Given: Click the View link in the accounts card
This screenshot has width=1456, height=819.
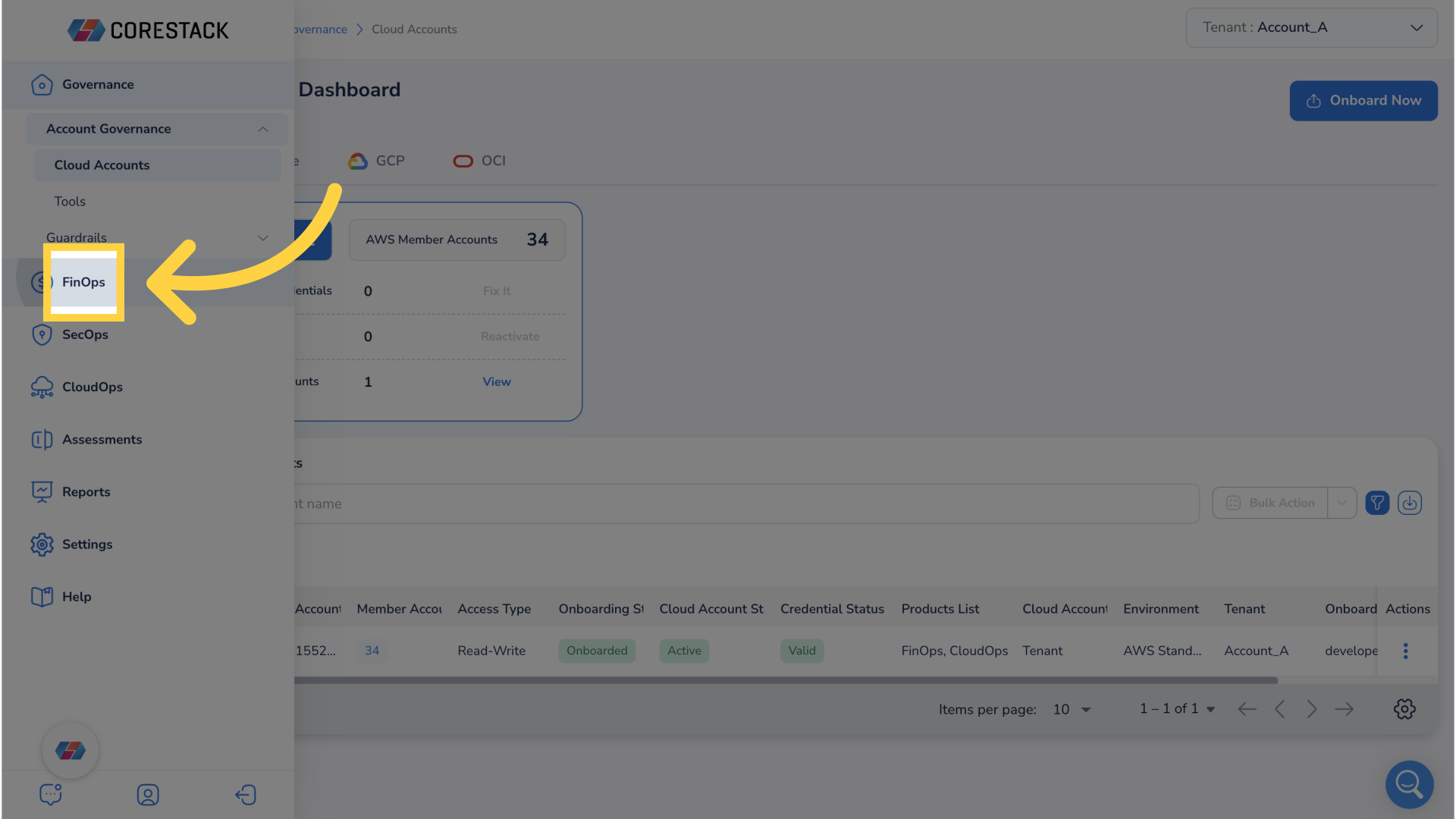Looking at the screenshot, I should (x=497, y=382).
